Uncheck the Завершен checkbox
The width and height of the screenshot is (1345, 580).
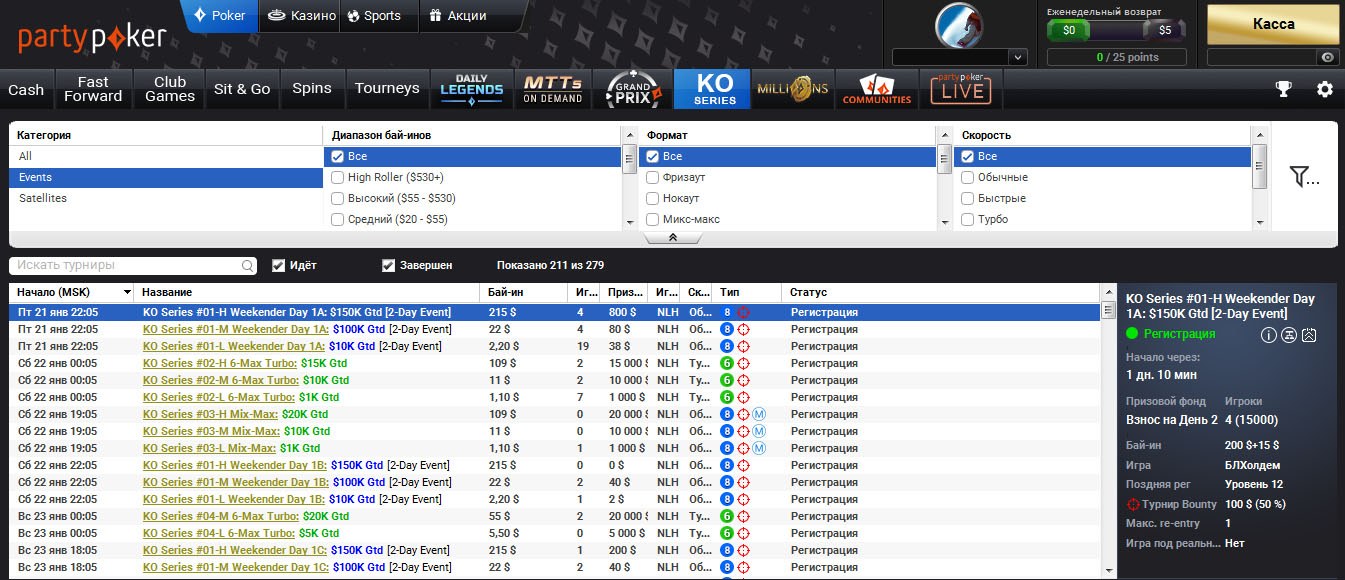point(389,265)
